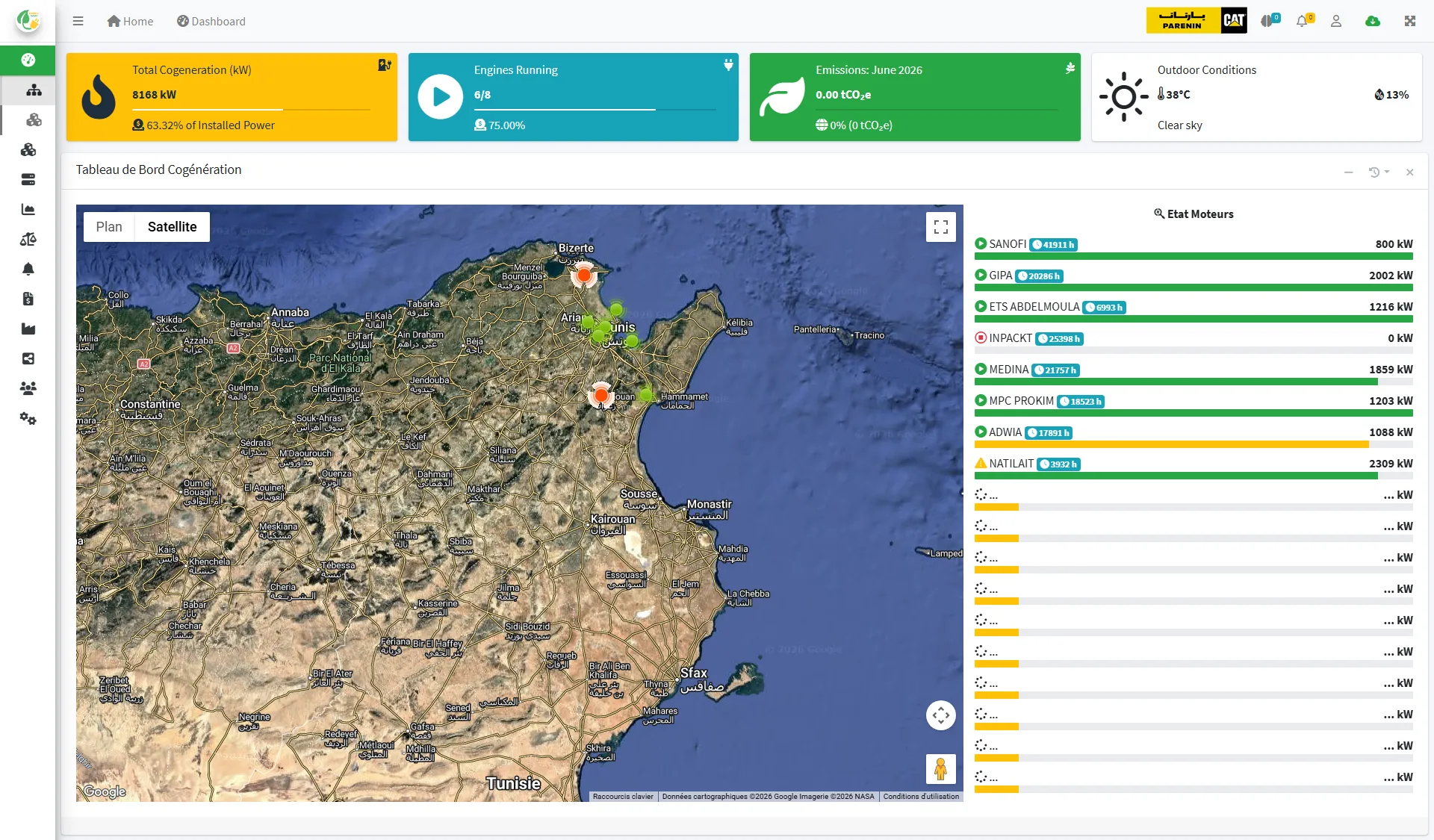Open the server sidebar icon
Screen dimensions: 1434x840
pyautogui.click(x=28, y=179)
